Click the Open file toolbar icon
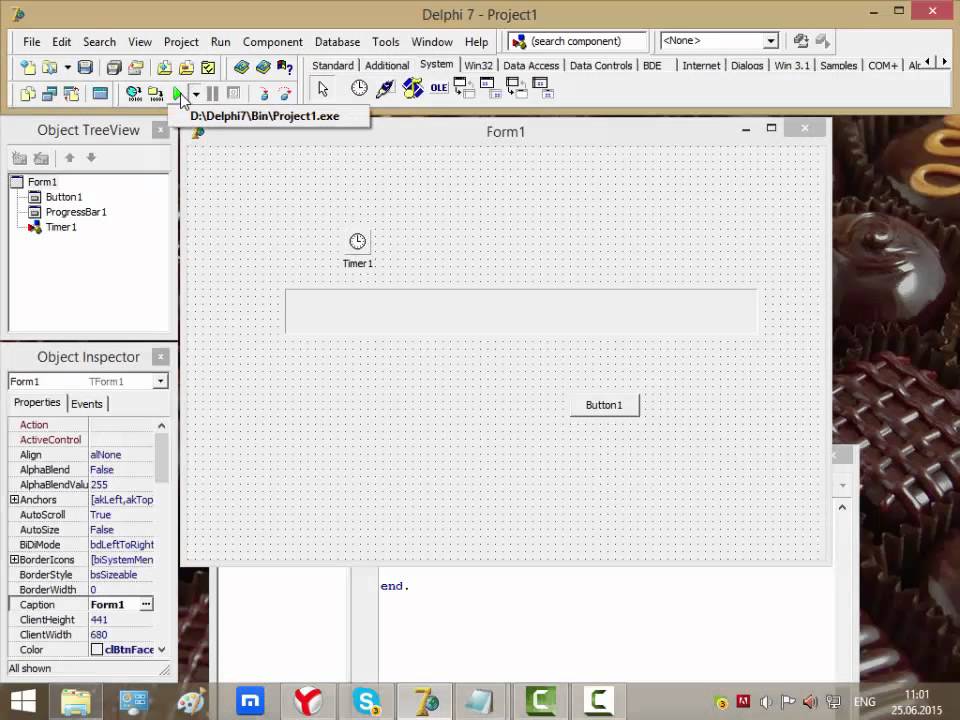This screenshot has height=720, width=960. point(50,67)
